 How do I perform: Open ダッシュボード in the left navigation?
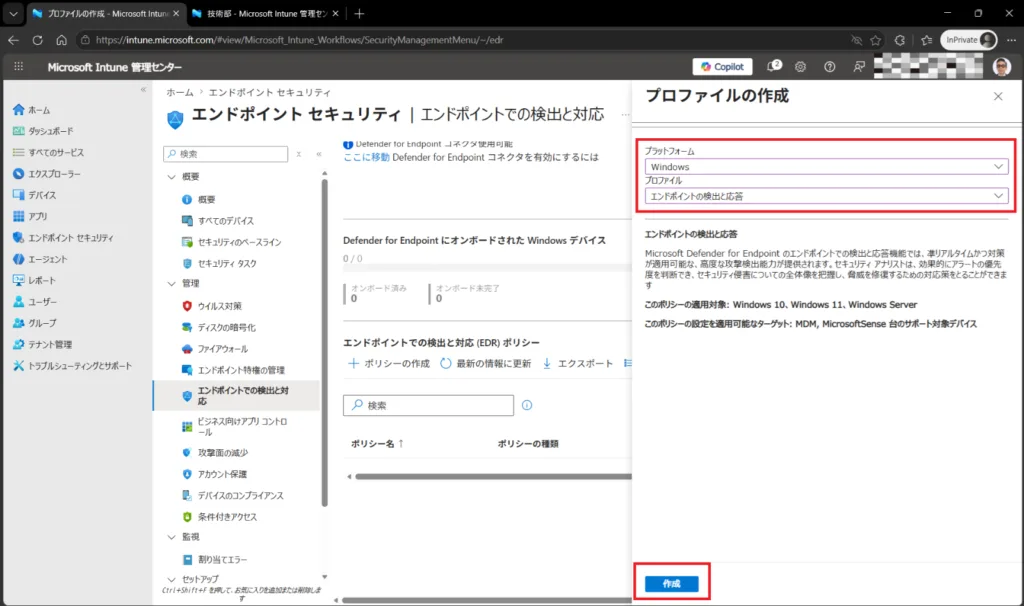pyautogui.click(x=43, y=131)
